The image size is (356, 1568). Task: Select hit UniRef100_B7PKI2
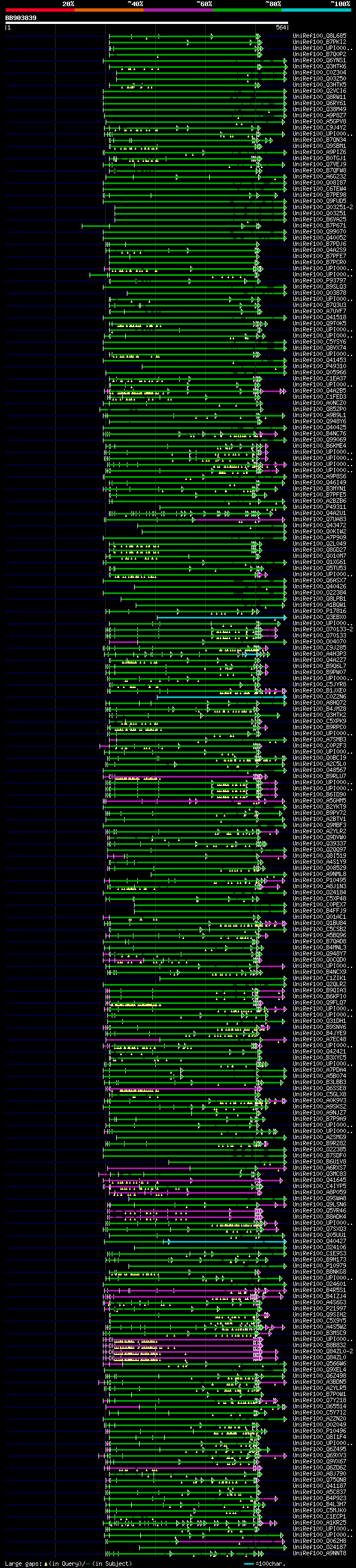319,42
